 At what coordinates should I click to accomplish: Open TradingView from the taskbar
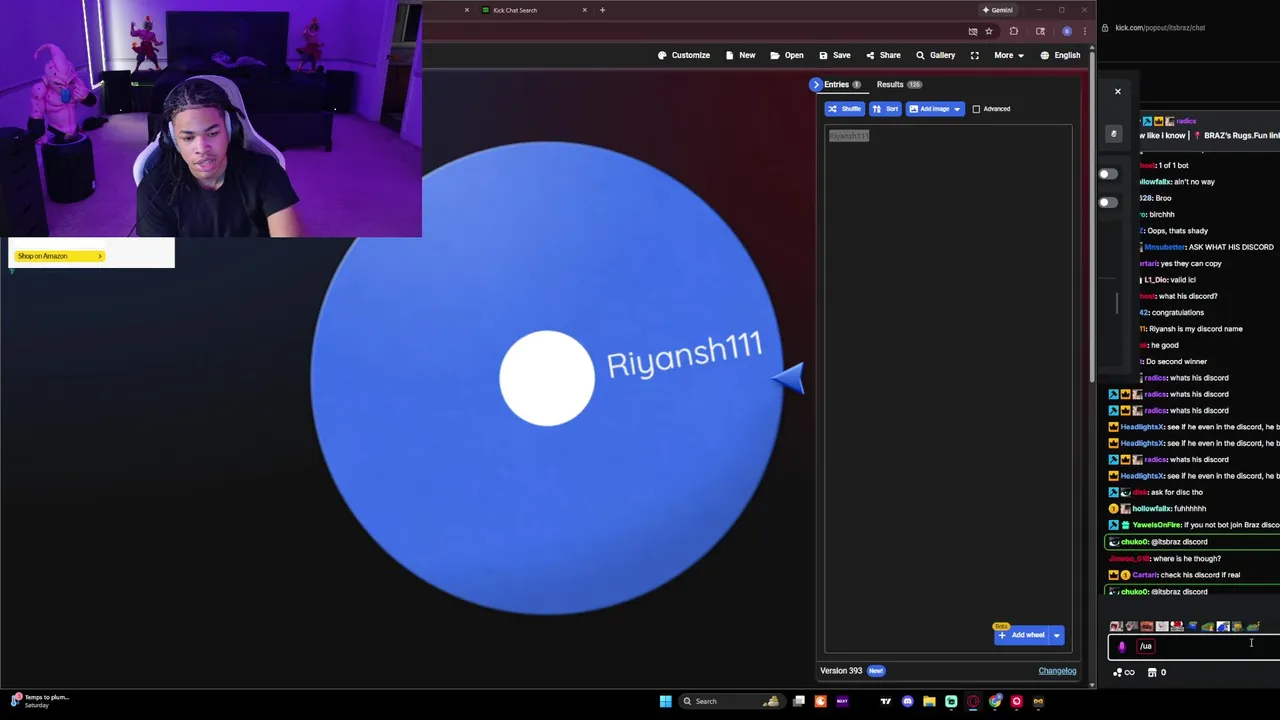885,701
